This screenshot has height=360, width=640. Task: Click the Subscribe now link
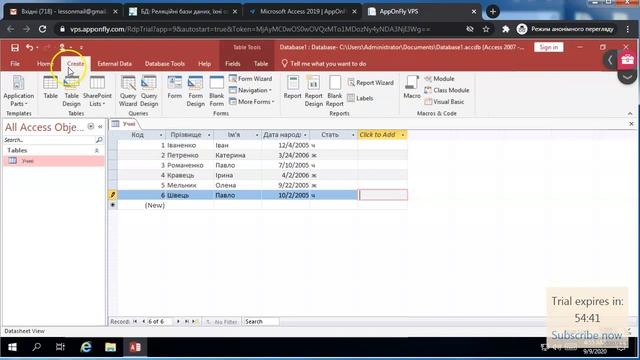coord(587,335)
